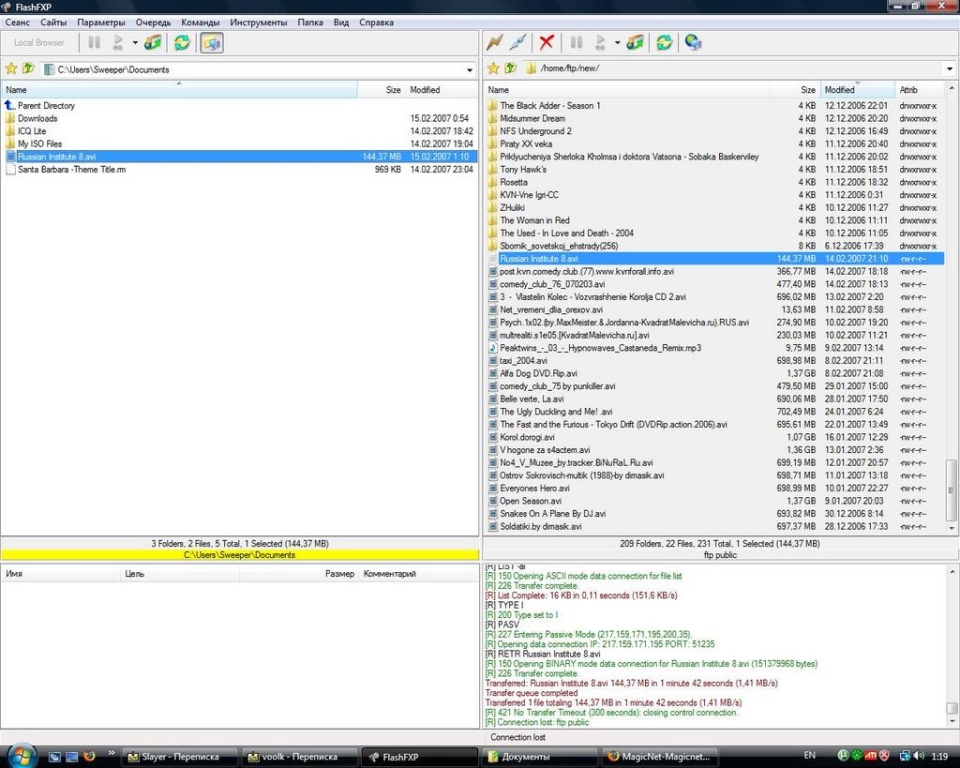Refresh the remote file listing
This screenshot has width=960, height=768.
664,42
